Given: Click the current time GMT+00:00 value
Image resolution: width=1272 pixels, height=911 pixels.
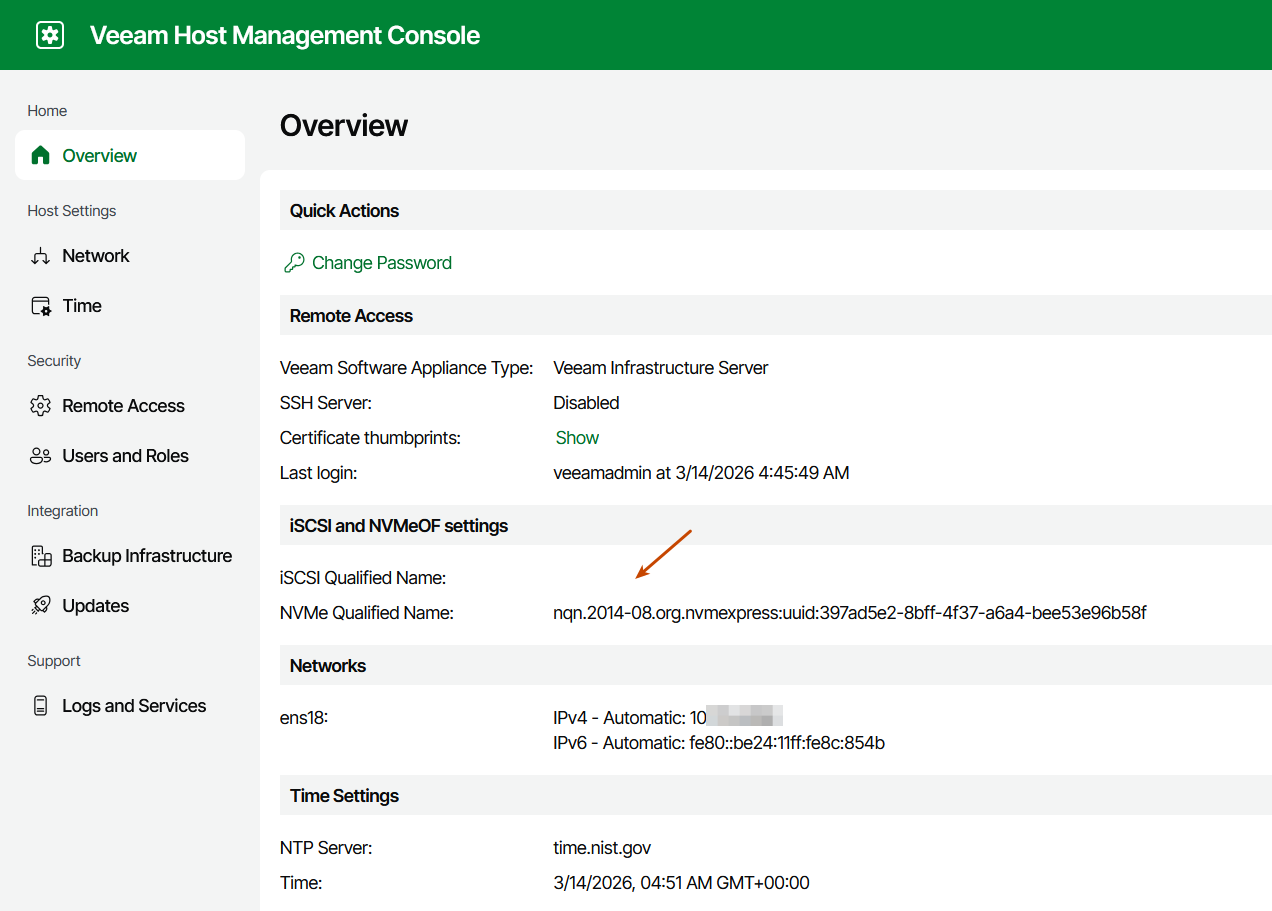Looking at the screenshot, I should pyautogui.click(x=681, y=883).
